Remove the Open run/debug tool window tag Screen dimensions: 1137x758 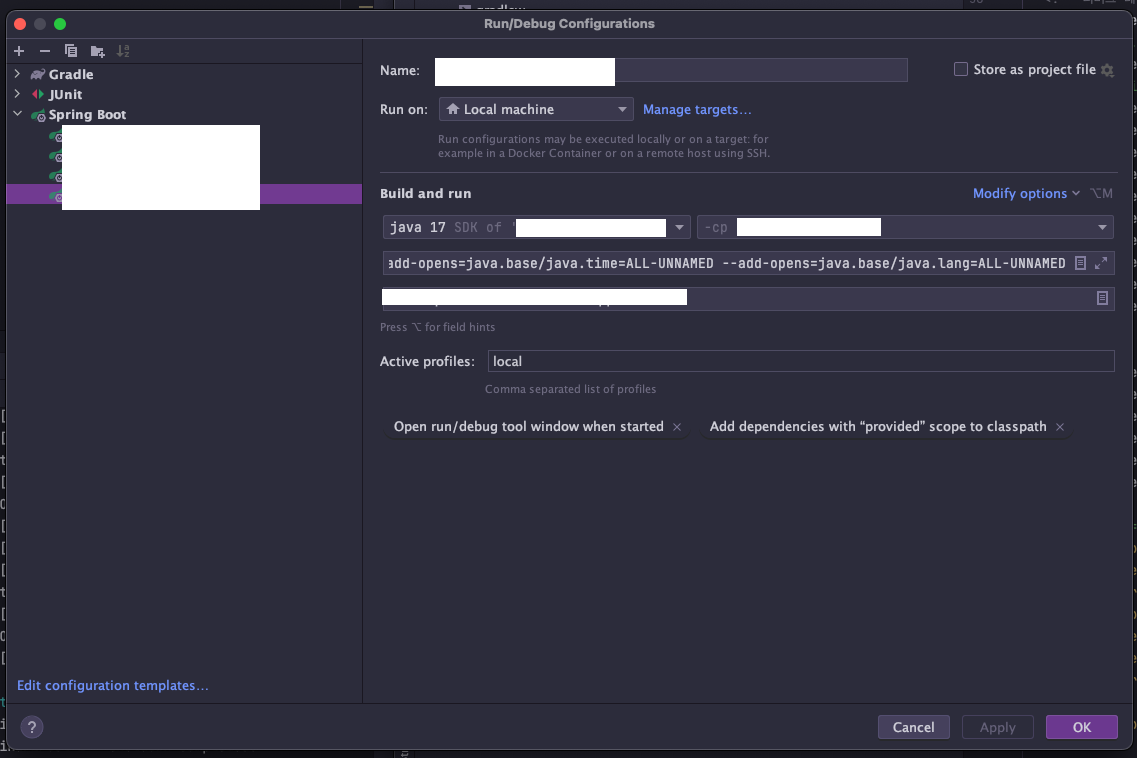(x=677, y=426)
